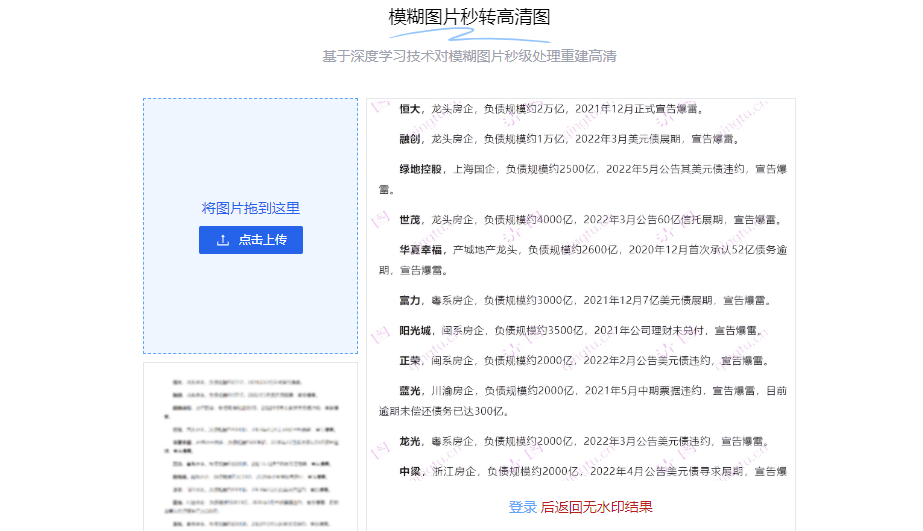
Task: Click the 中梁 line in result
Action: (x=593, y=471)
